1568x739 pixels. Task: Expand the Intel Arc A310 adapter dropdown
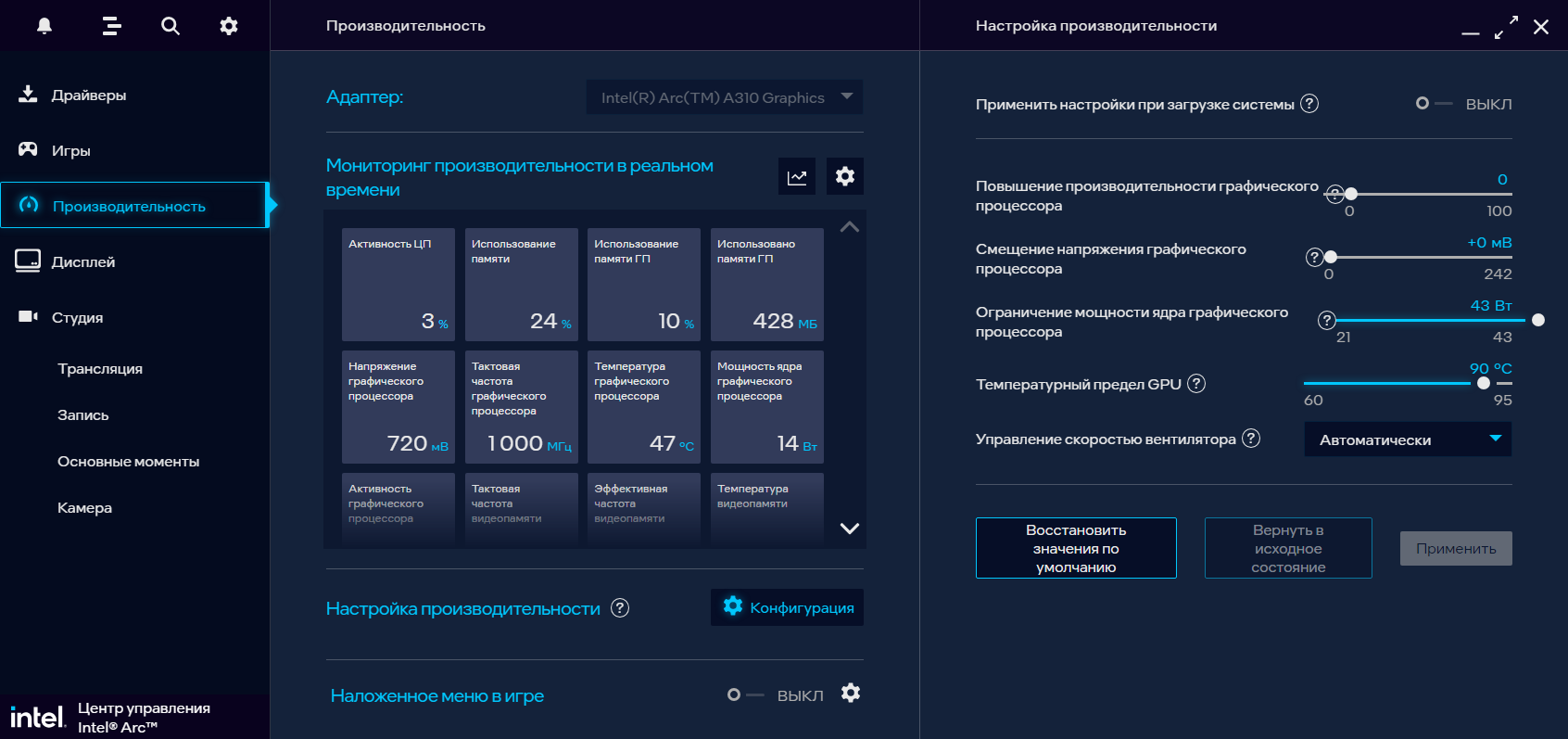coord(725,97)
